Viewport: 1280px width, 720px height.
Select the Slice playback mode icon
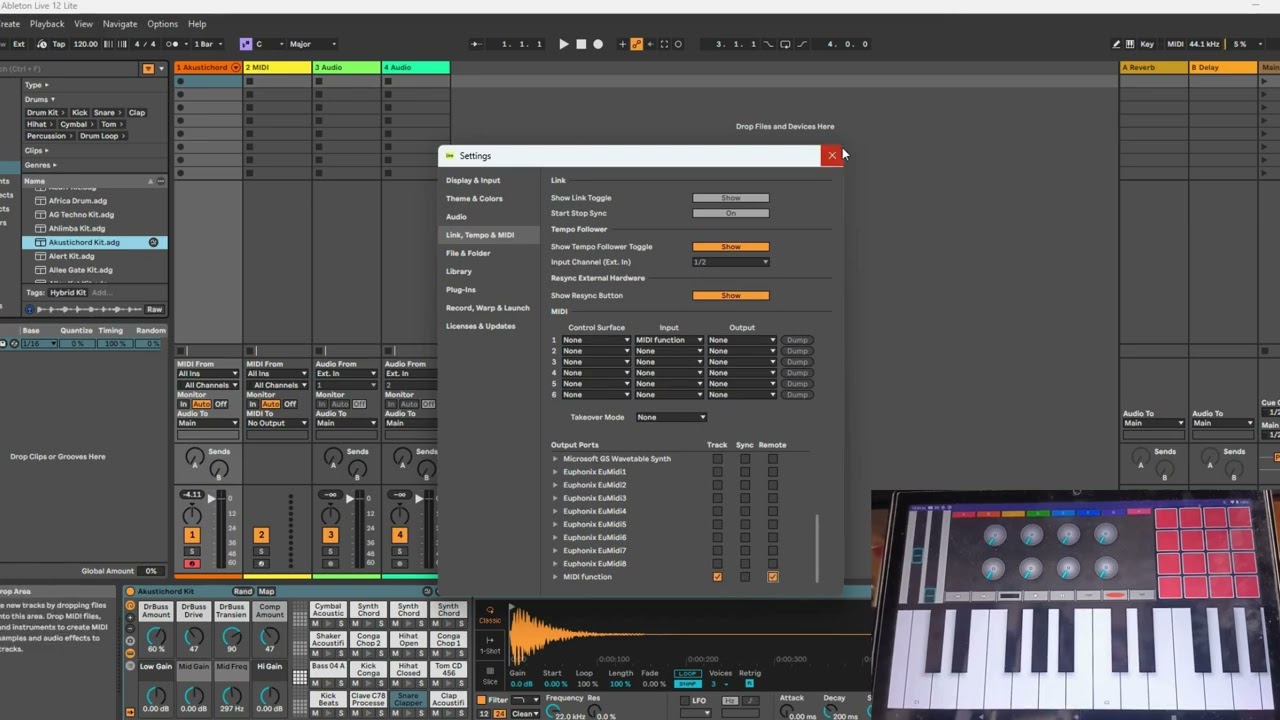click(x=490, y=674)
